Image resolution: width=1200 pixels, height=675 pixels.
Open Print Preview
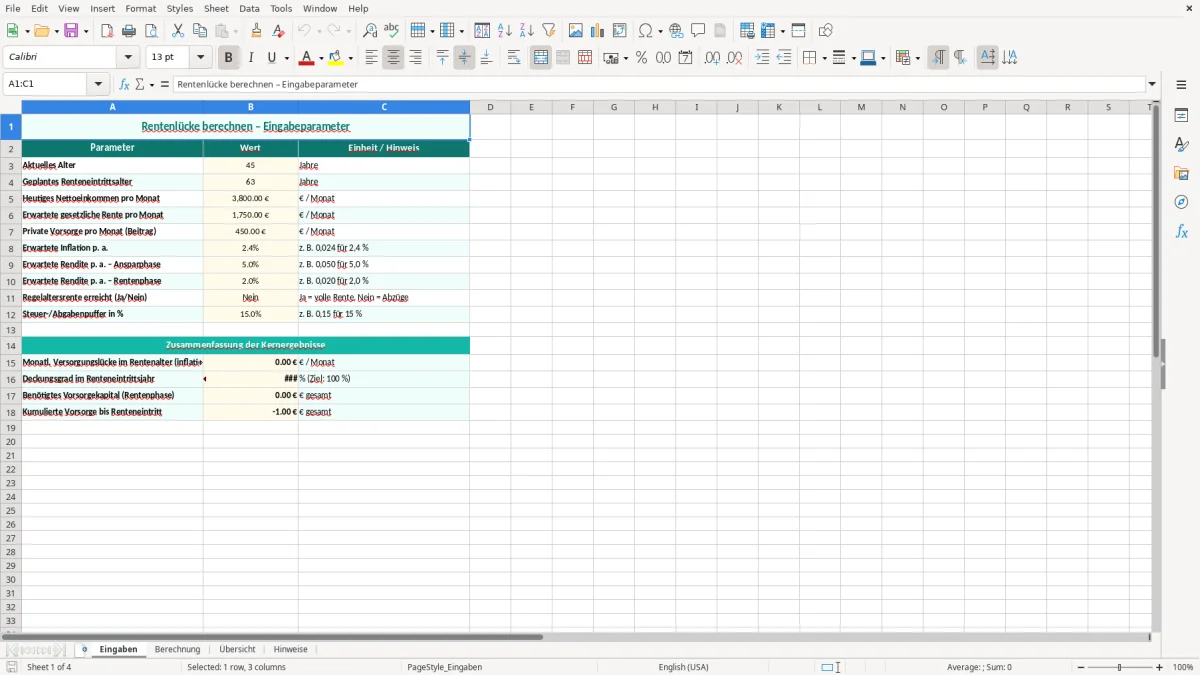[151, 31]
